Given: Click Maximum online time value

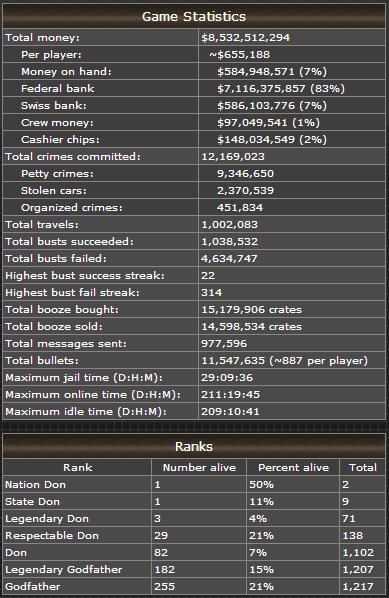Looking at the screenshot, I should pos(230,394).
